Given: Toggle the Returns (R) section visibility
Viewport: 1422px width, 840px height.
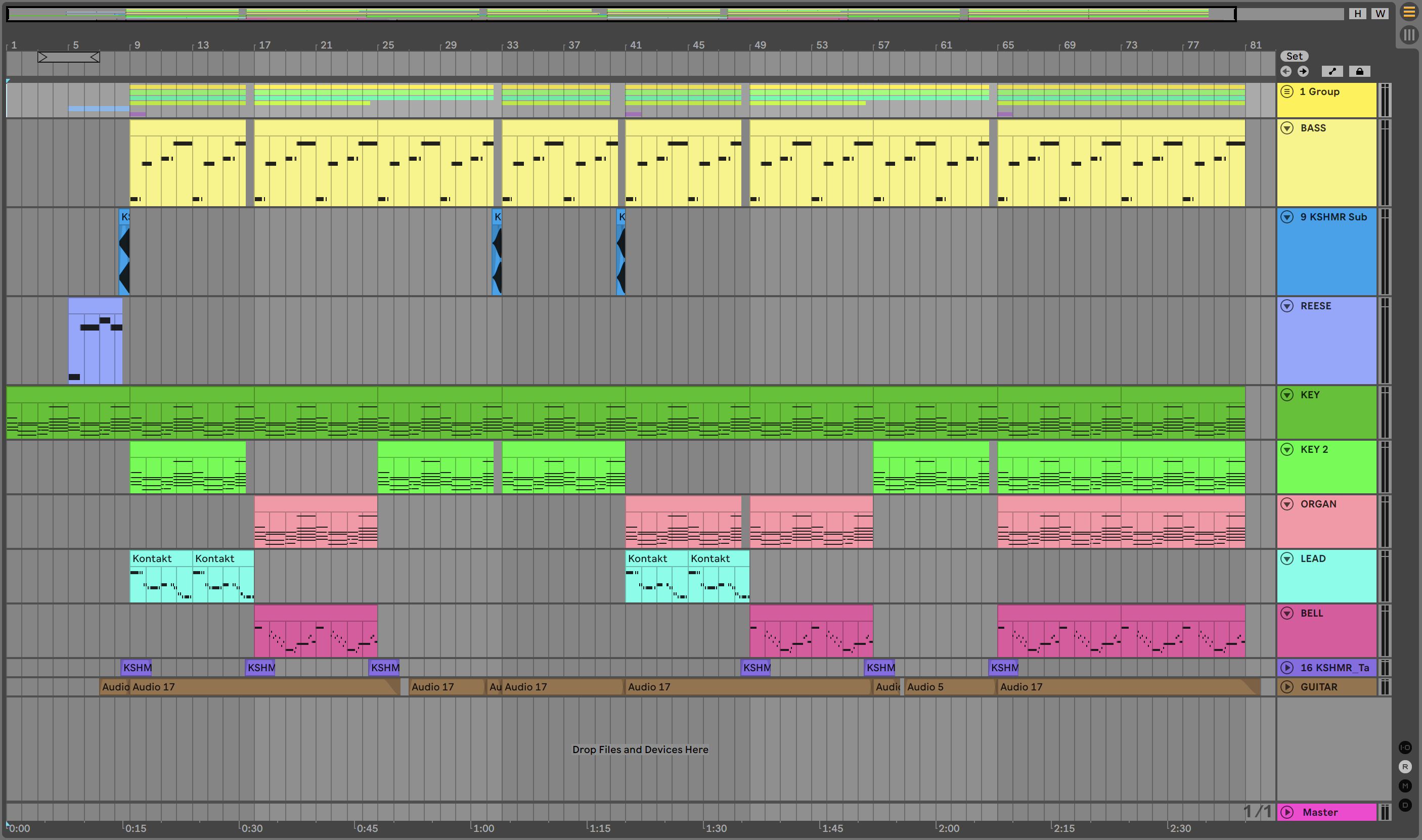Looking at the screenshot, I should click(x=1405, y=766).
